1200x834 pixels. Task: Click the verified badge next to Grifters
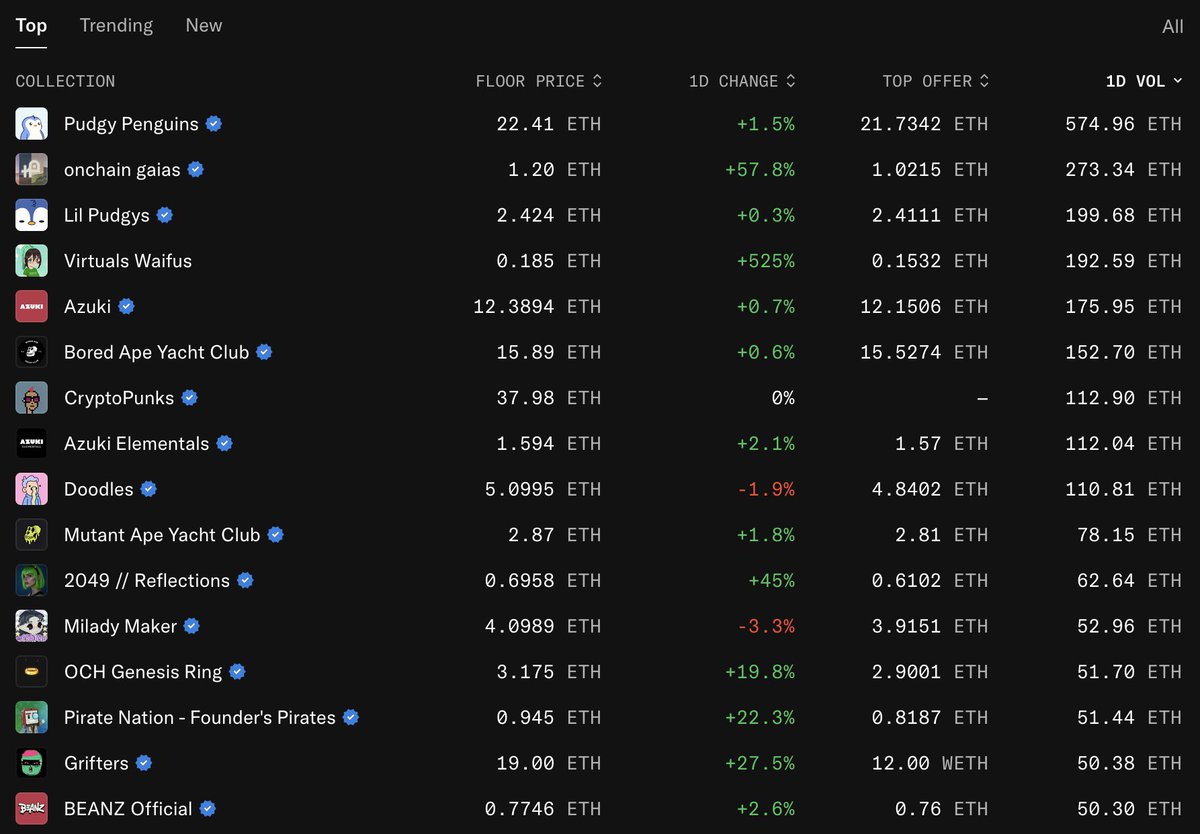(x=144, y=763)
